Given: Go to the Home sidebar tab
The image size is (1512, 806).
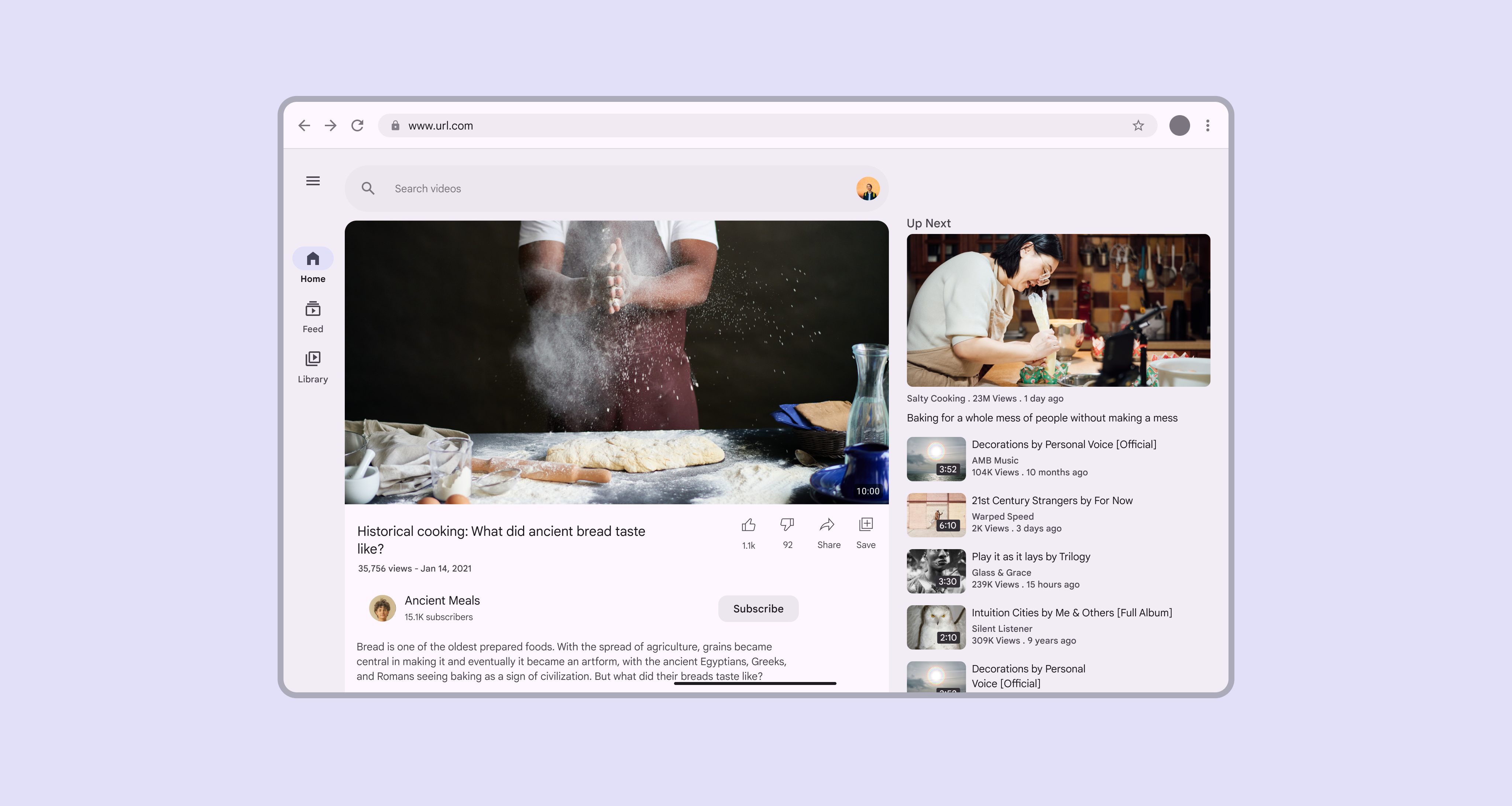Looking at the screenshot, I should coord(313,266).
